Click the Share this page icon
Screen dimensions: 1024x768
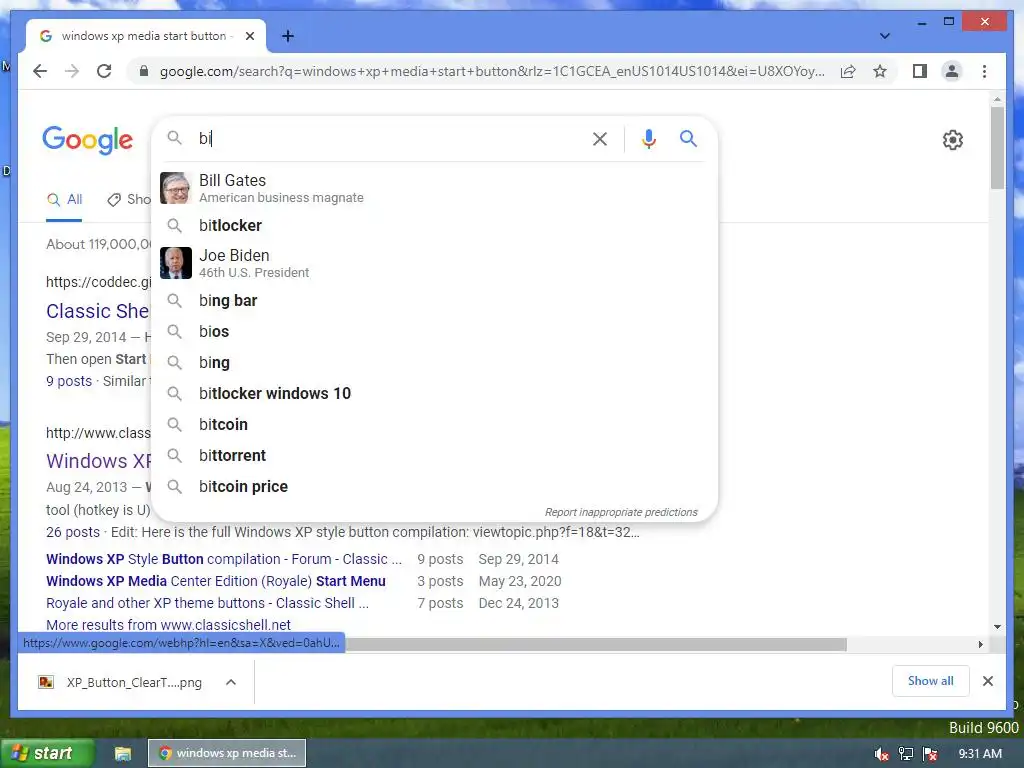click(x=848, y=71)
